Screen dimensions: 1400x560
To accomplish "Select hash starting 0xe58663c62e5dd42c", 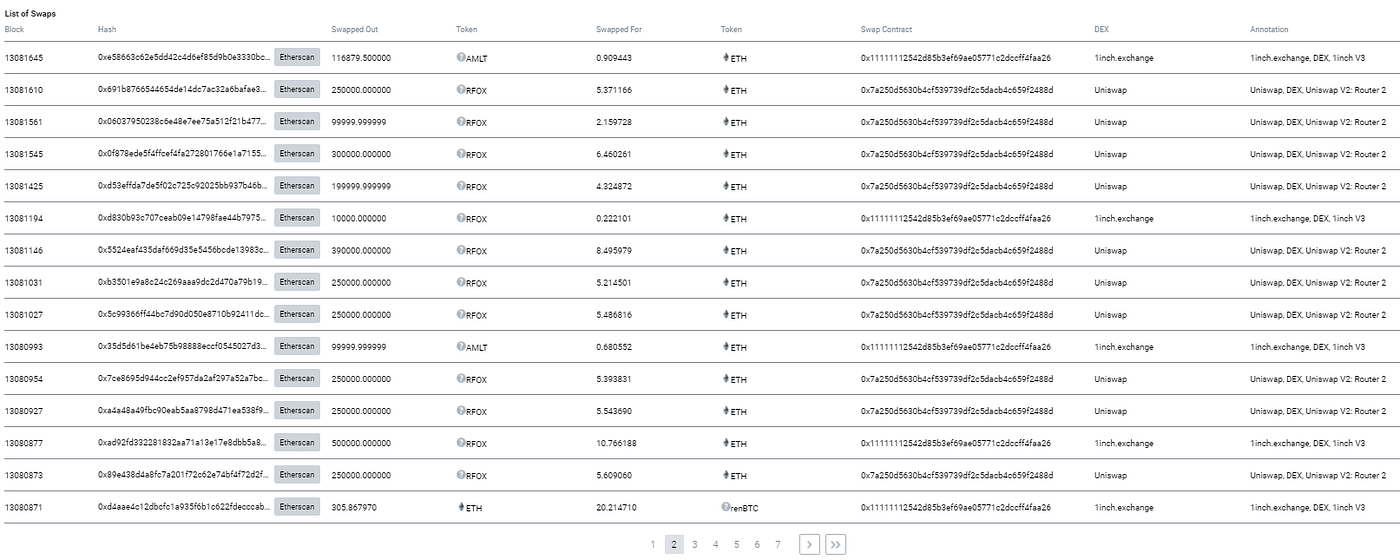I will pyautogui.click(x=184, y=58).
